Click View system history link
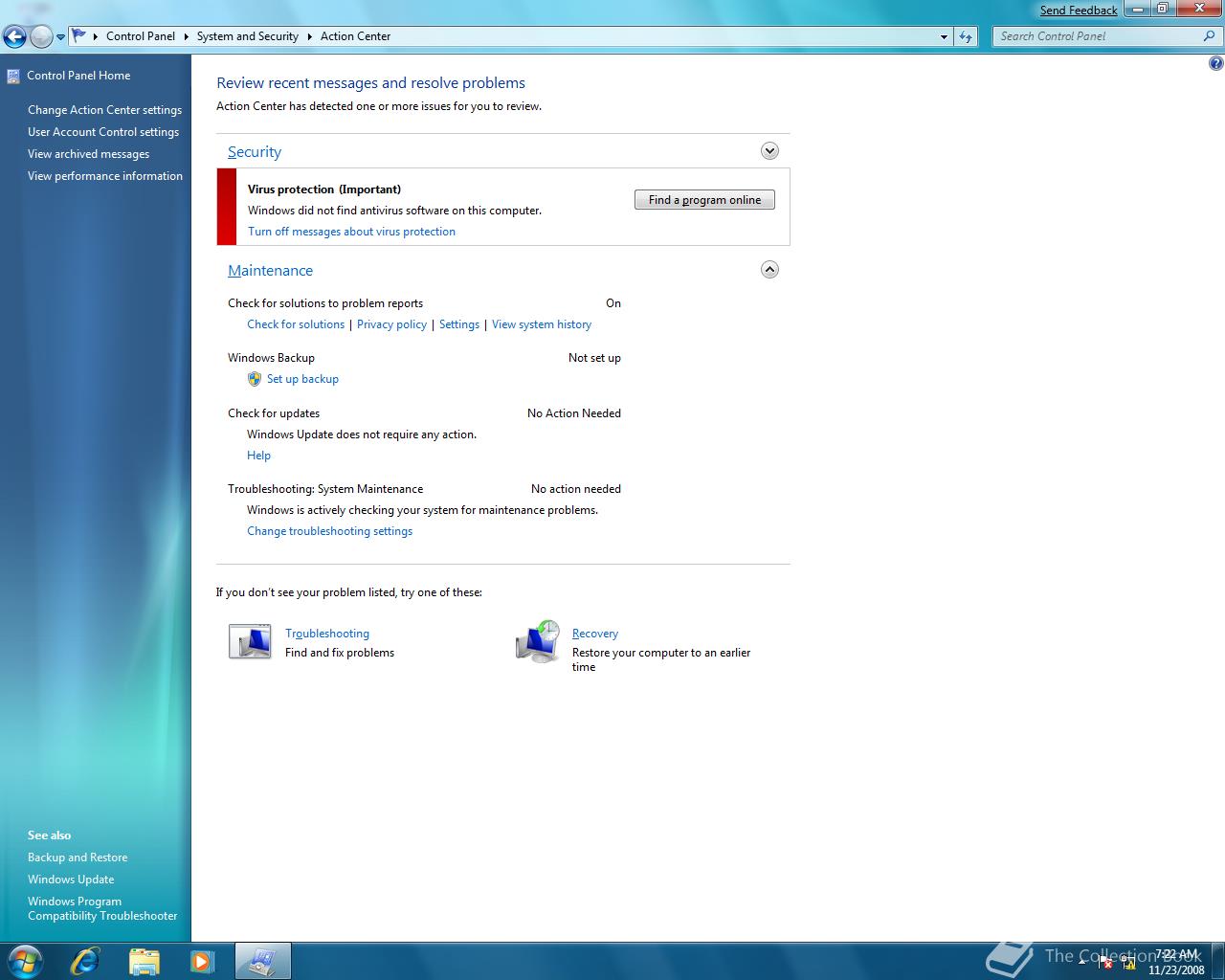Viewport: 1225px width, 980px height. click(542, 324)
